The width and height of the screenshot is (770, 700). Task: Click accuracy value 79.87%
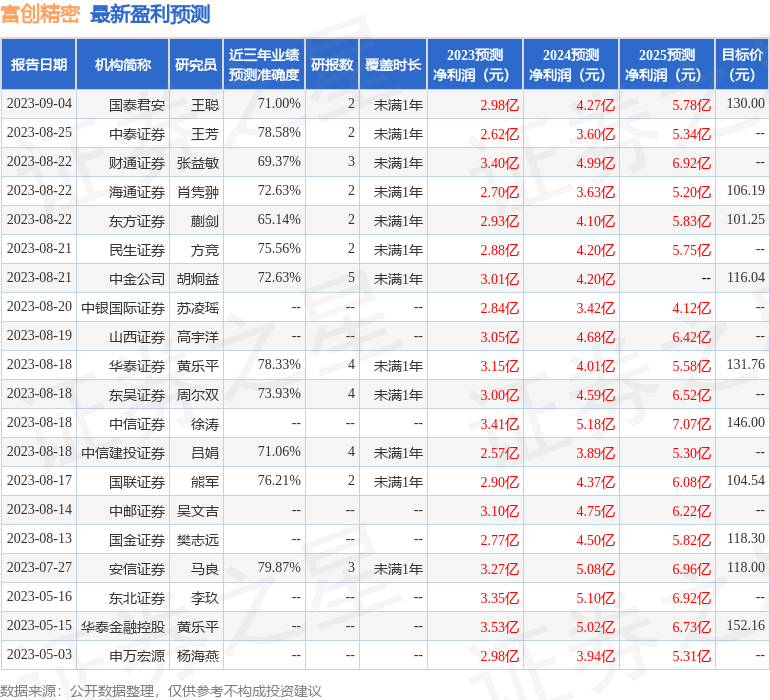[x=279, y=567]
